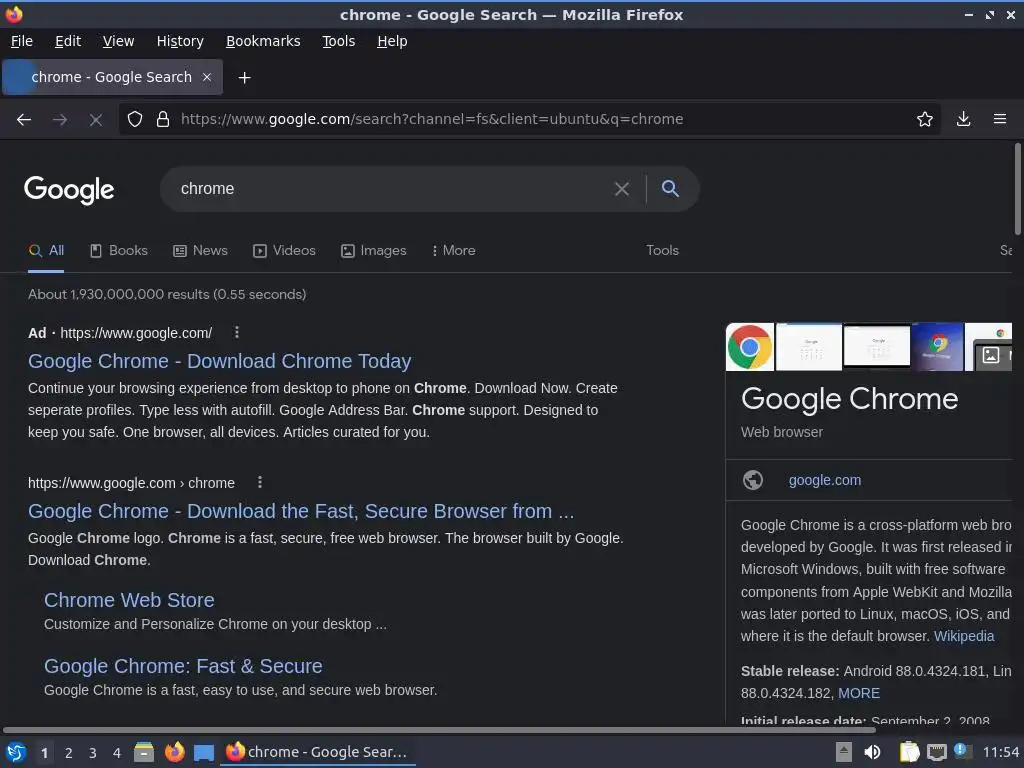This screenshot has height=768, width=1024.
Task: Open Google Chrome: Fast & Secure link
Action: tap(184, 666)
